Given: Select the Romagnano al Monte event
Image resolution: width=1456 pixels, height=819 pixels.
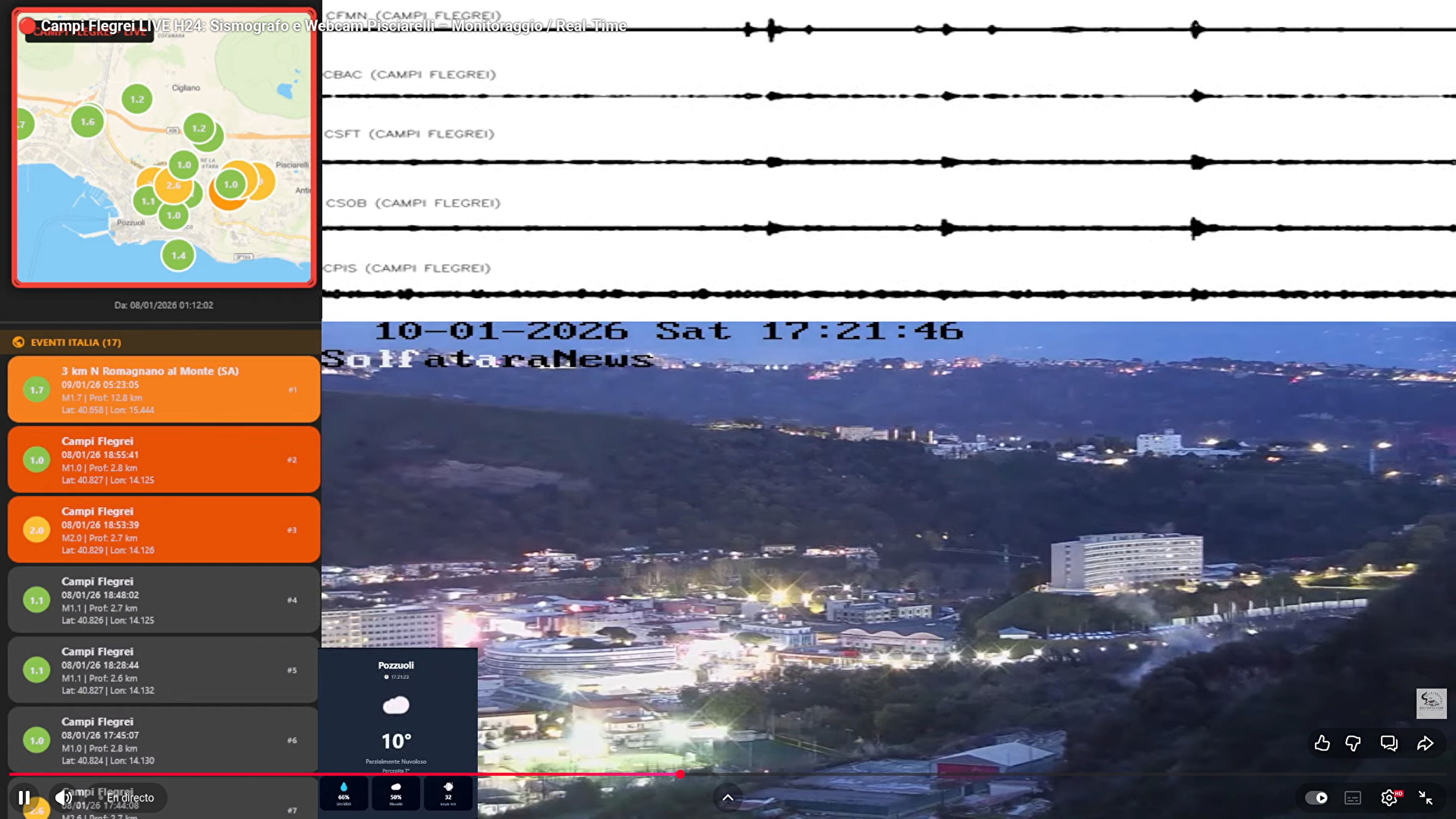Looking at the screenshot, I should [164, 389].
